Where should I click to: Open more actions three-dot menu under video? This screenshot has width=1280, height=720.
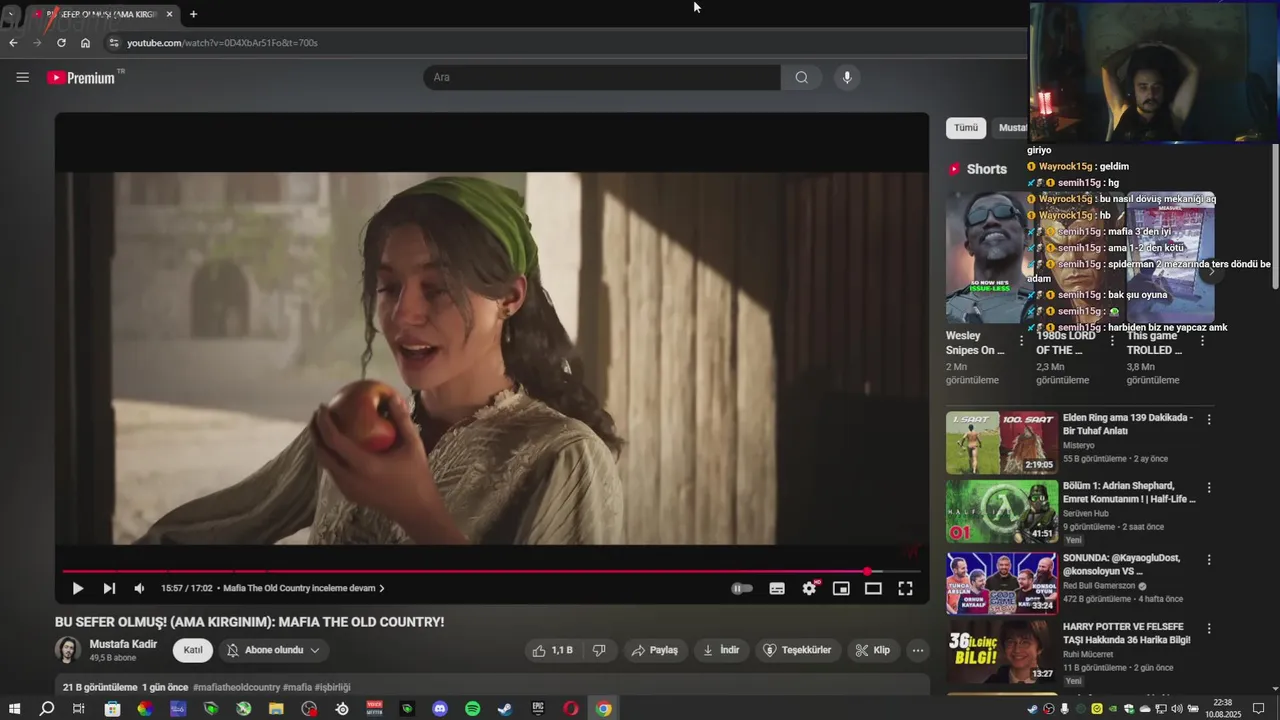(918, 650)
